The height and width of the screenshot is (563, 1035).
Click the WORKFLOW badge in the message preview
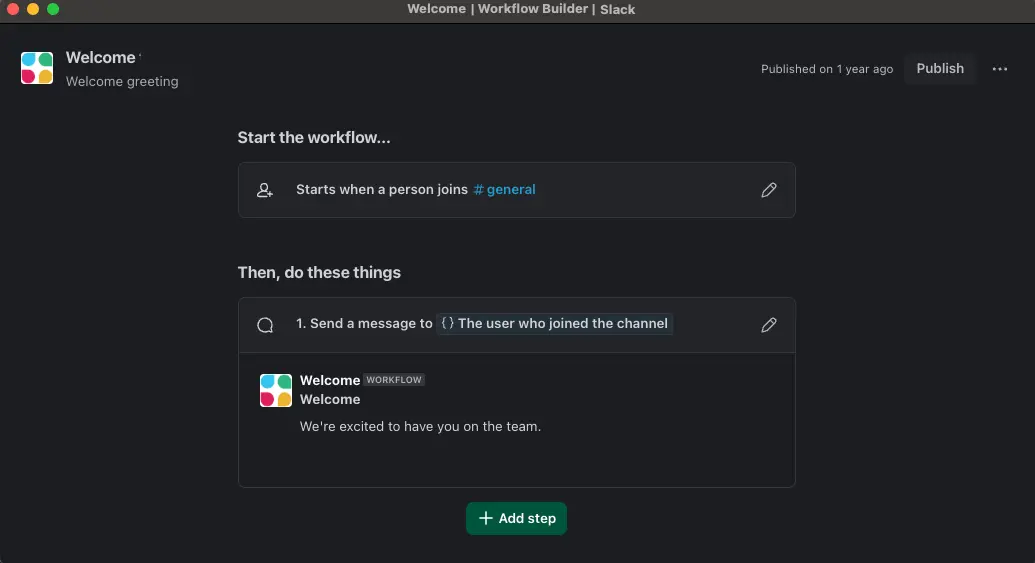pos(394,380)
